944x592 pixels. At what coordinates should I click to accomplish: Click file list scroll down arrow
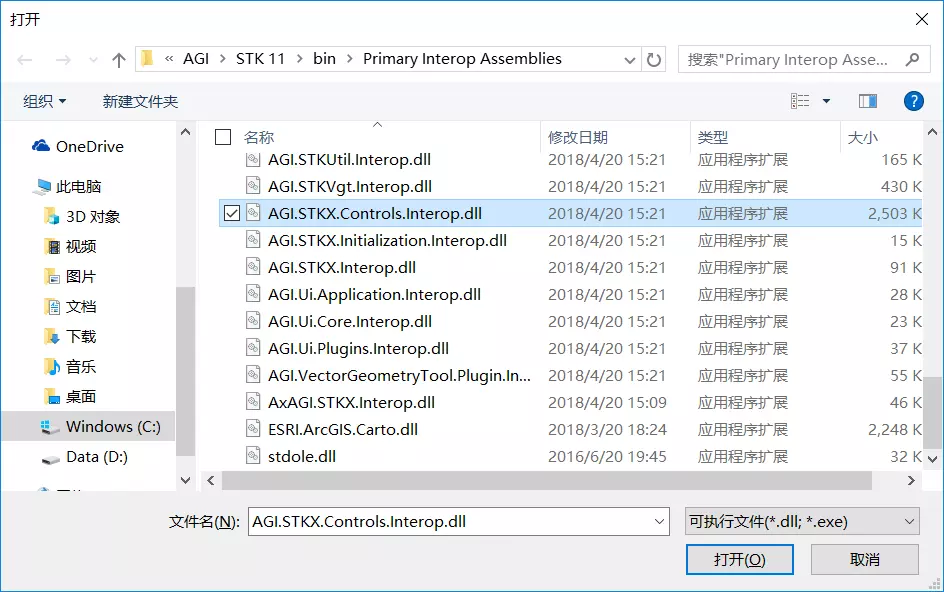(933, 459)
